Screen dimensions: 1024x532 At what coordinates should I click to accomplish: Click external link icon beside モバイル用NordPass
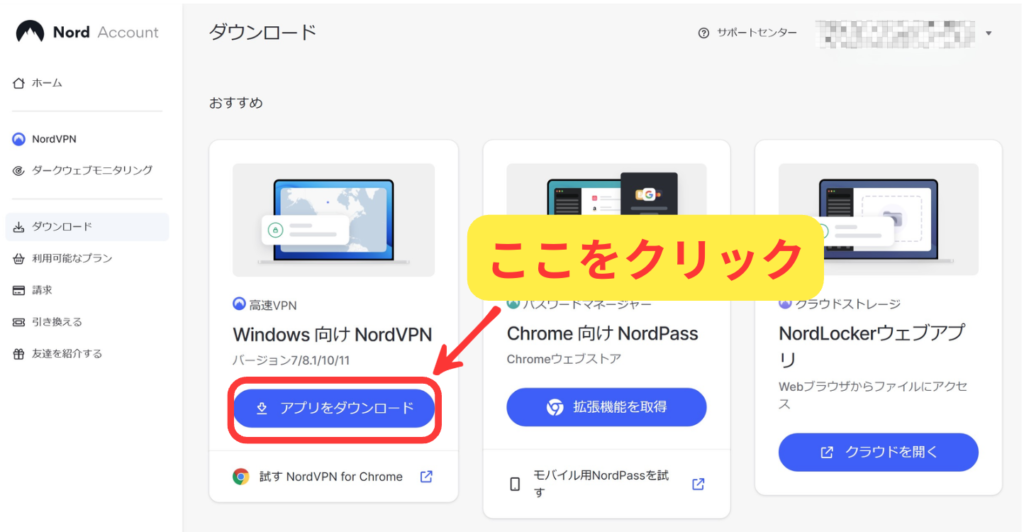point(698,484)
